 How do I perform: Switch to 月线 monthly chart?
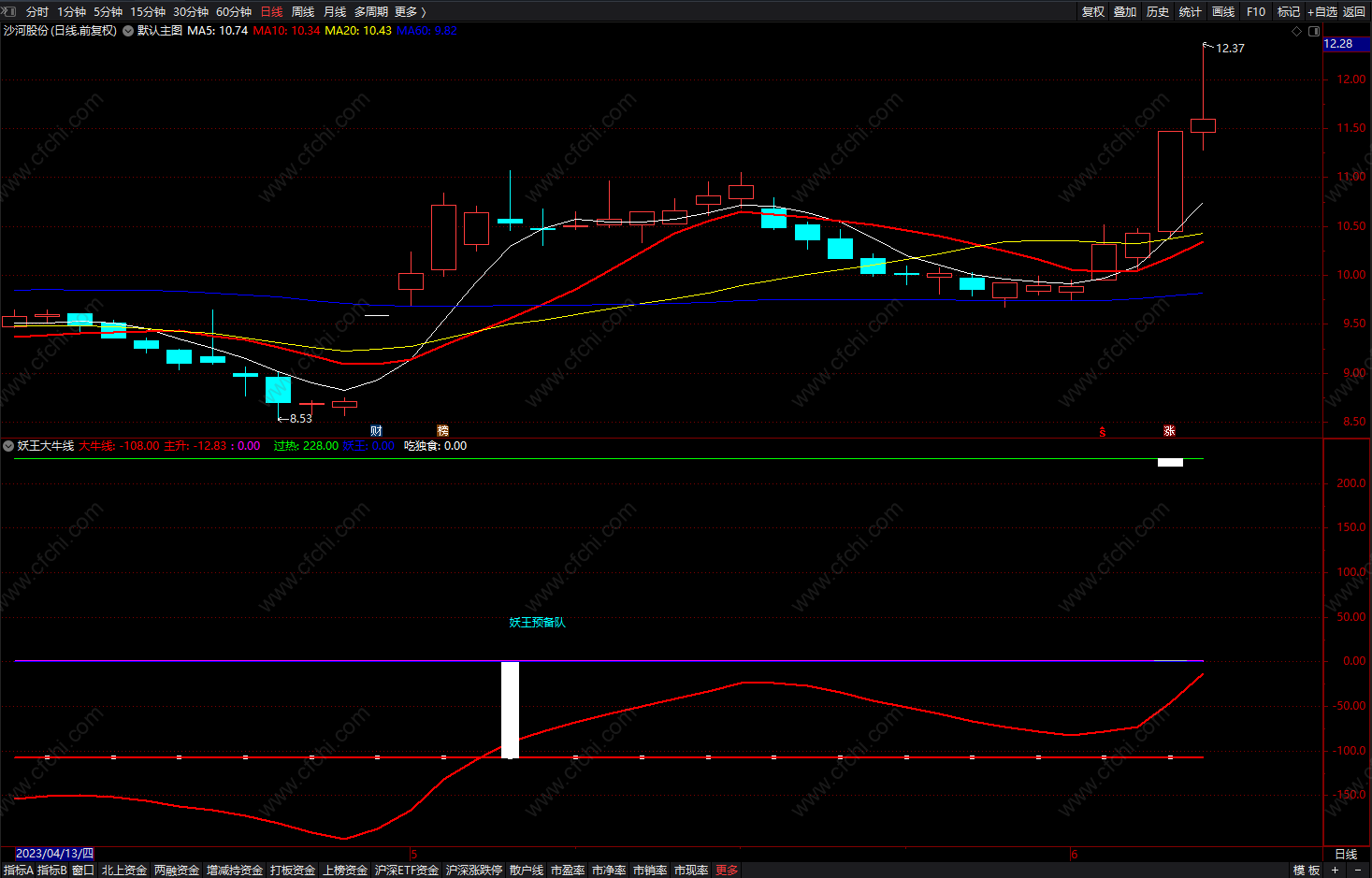click(335, 12)
